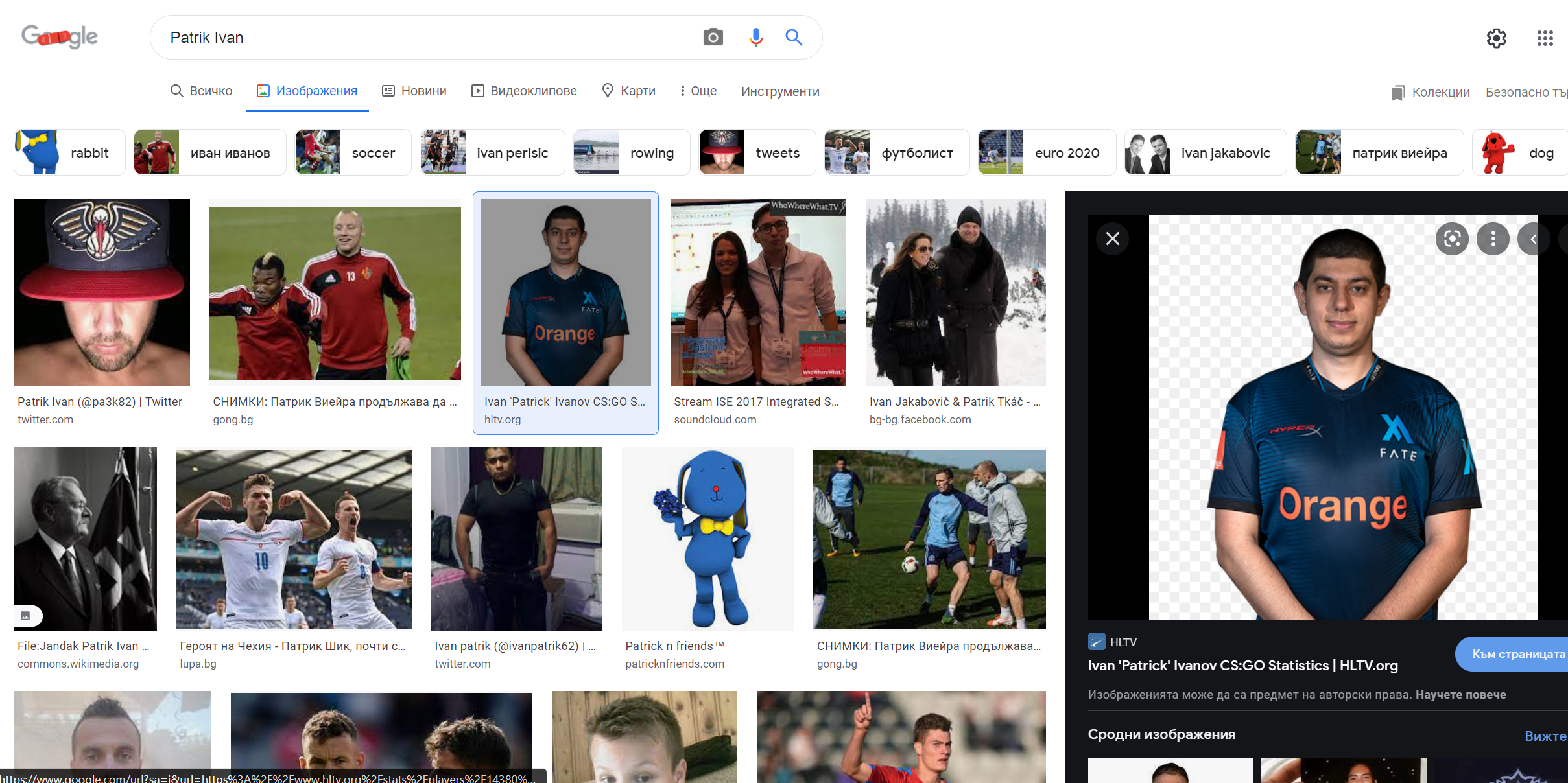The height and width of the screenshot is (783, 1568).
Task: Click the camera search-by-image icon
Action: click(x=713, y=38)
